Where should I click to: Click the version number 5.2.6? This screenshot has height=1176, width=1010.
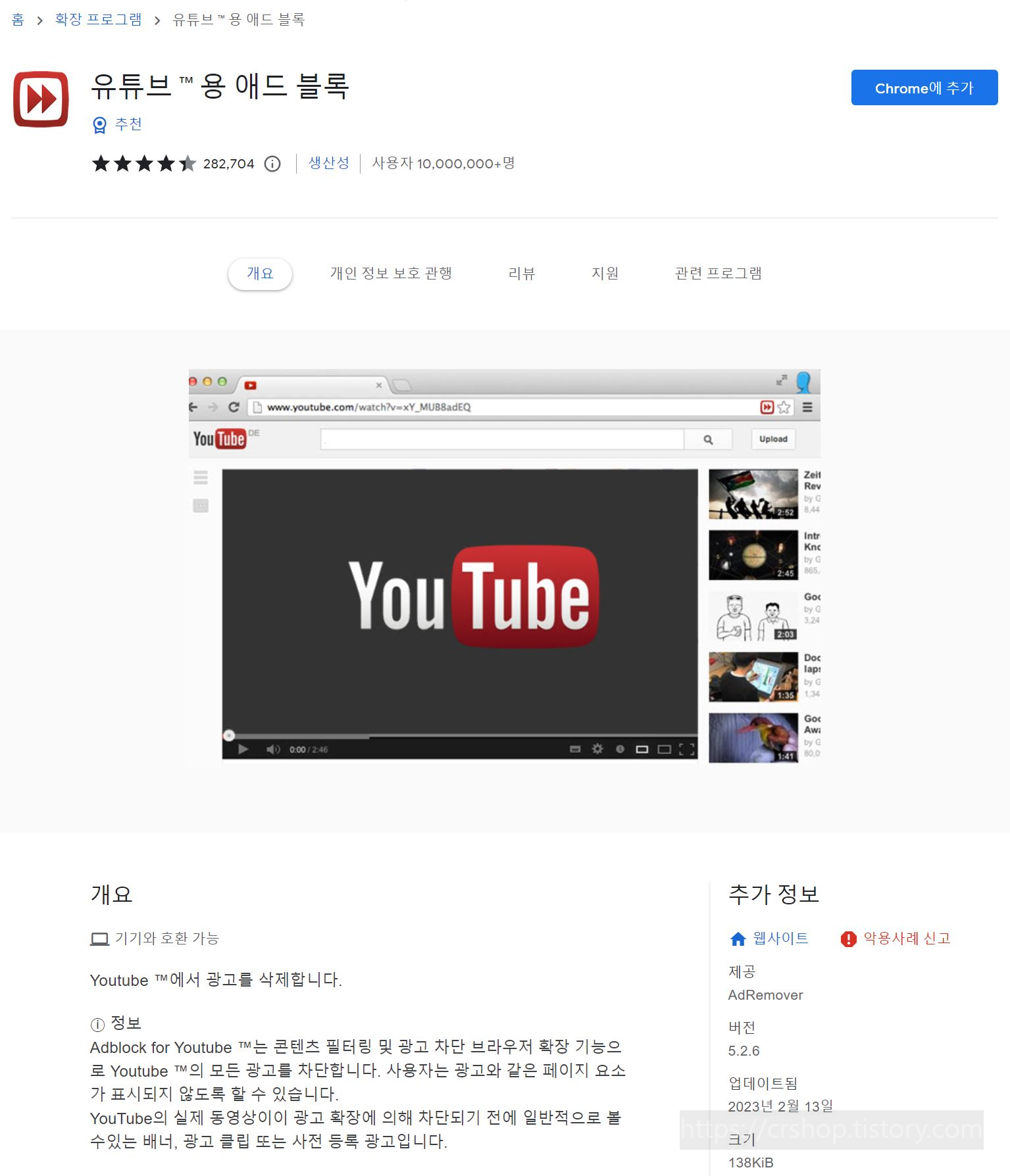click(744, 1051)
